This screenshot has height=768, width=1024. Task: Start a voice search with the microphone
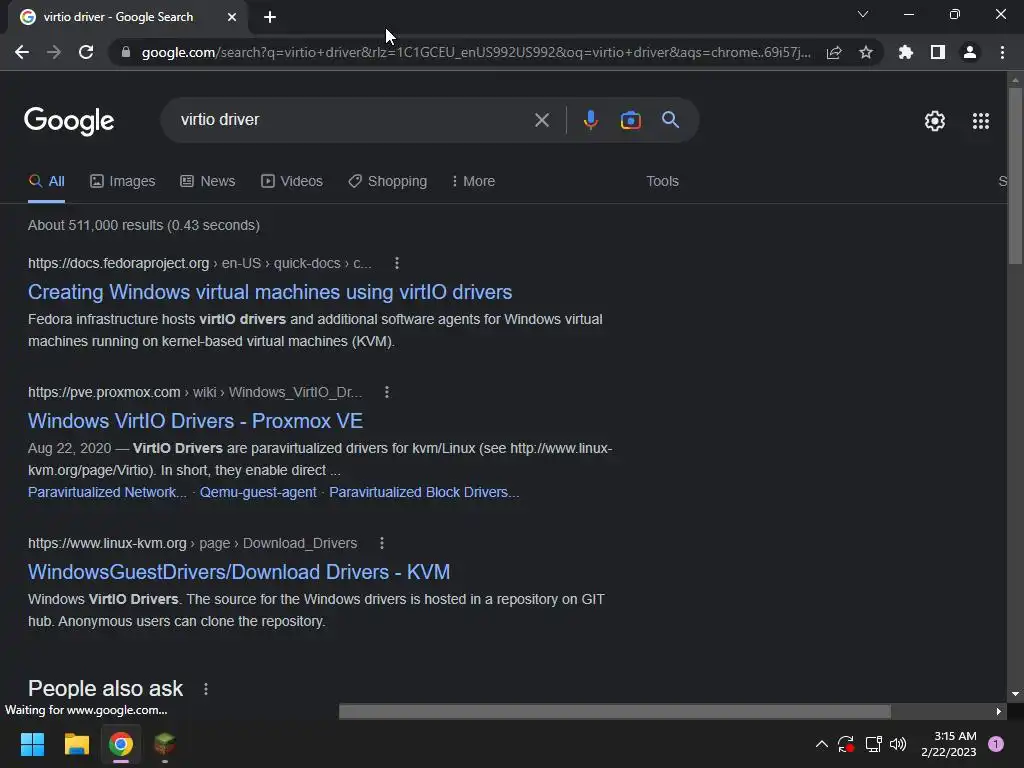click(590, 120)
